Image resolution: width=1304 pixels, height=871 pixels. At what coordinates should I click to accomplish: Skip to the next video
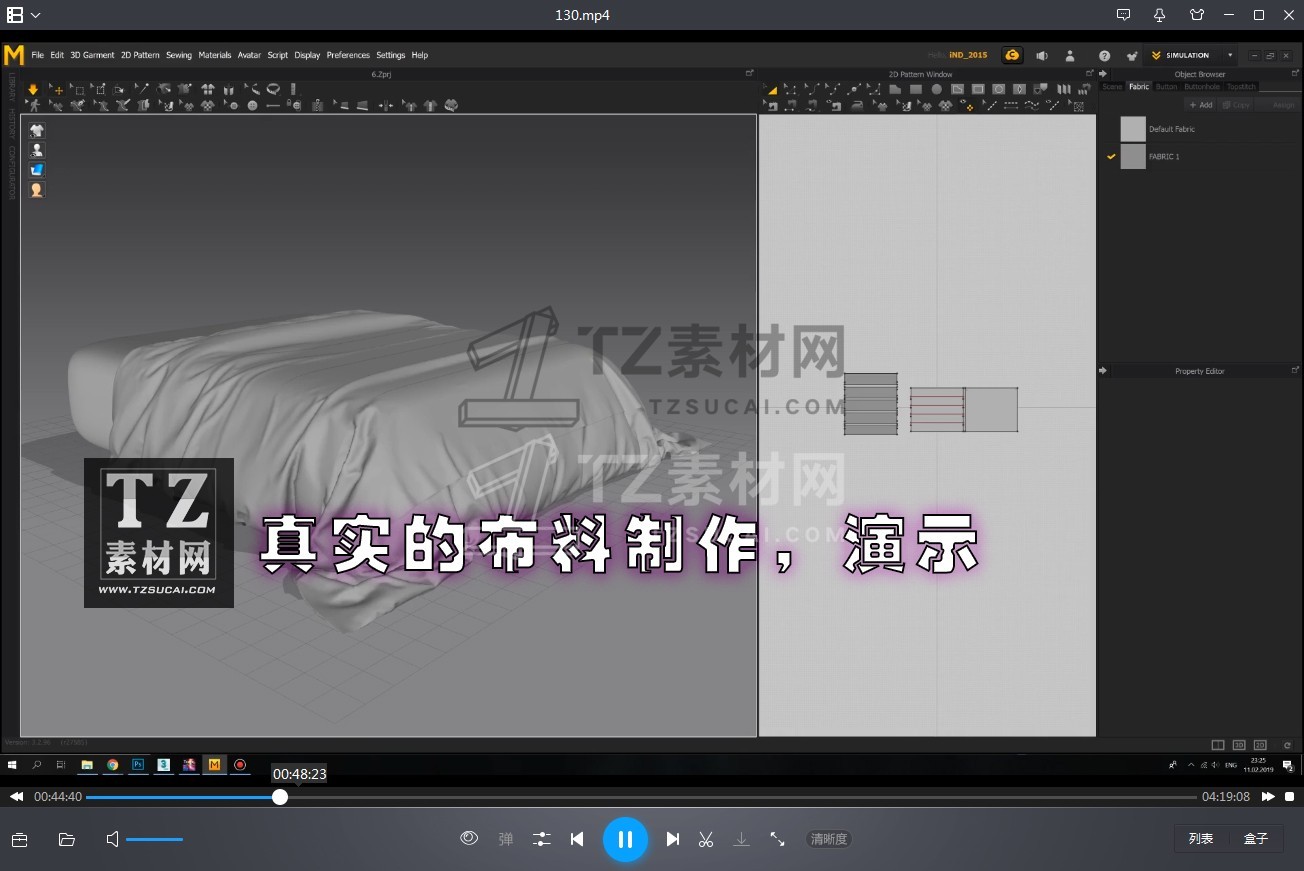[673, 839]
